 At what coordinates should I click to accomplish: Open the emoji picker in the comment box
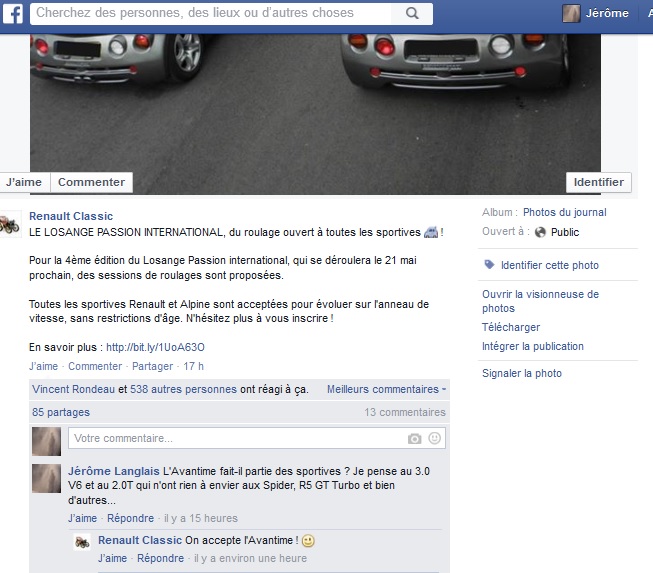434,439
